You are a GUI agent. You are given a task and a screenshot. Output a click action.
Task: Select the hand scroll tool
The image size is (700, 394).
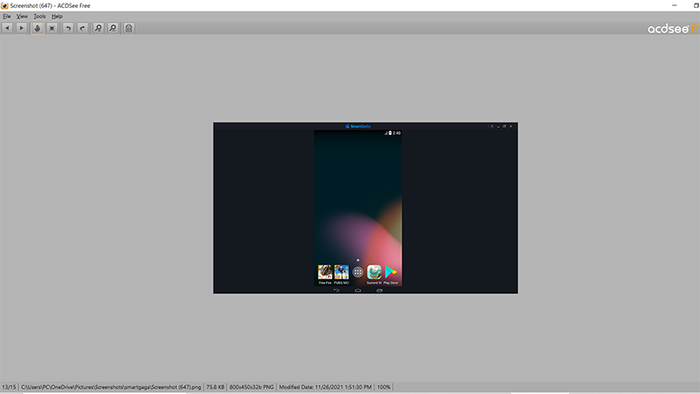[x=38, y=28]
